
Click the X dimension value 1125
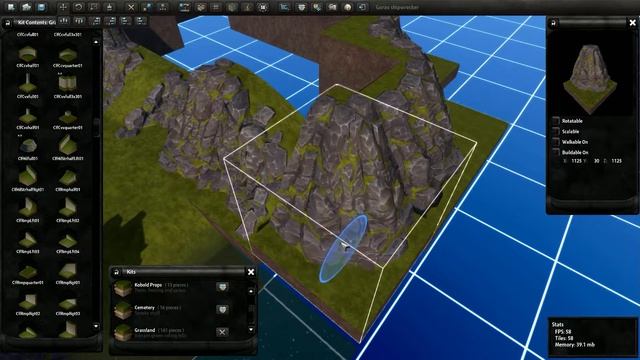pos(576,161)
